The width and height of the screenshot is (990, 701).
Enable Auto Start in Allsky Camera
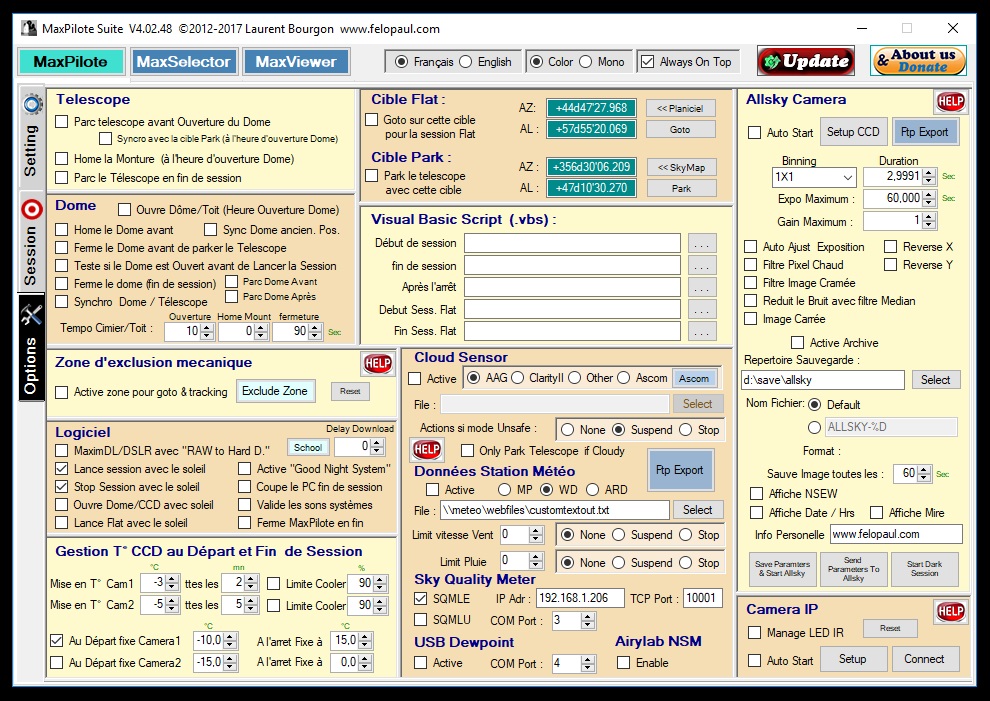754,133
